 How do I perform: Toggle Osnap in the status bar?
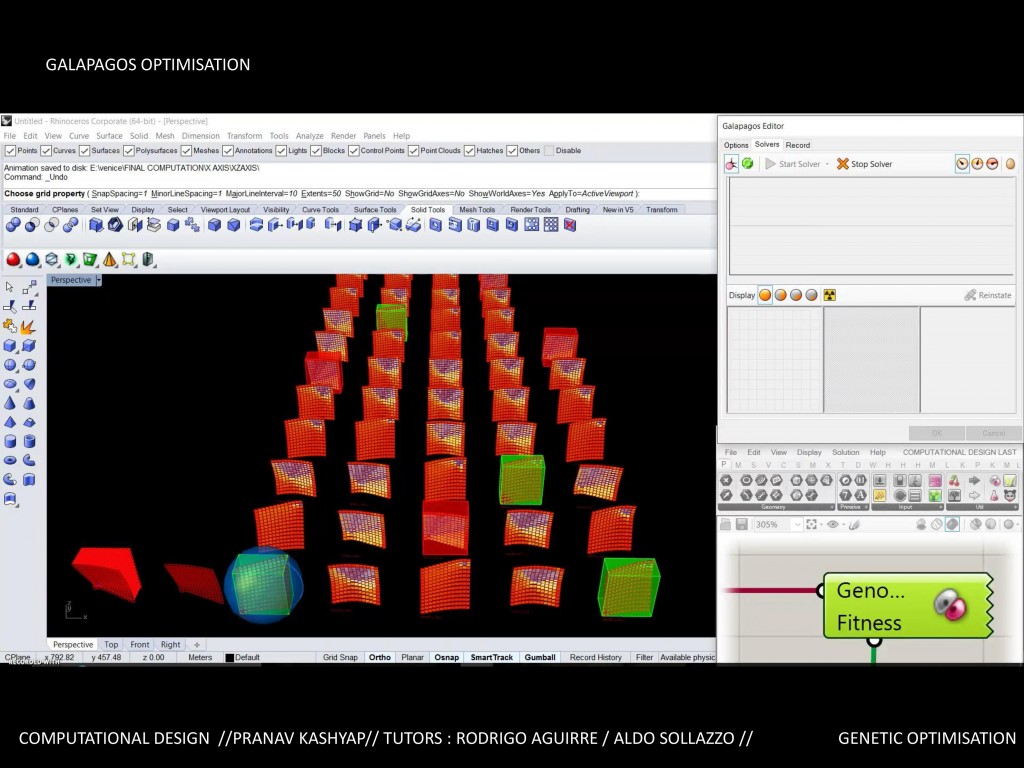[447, 657]
